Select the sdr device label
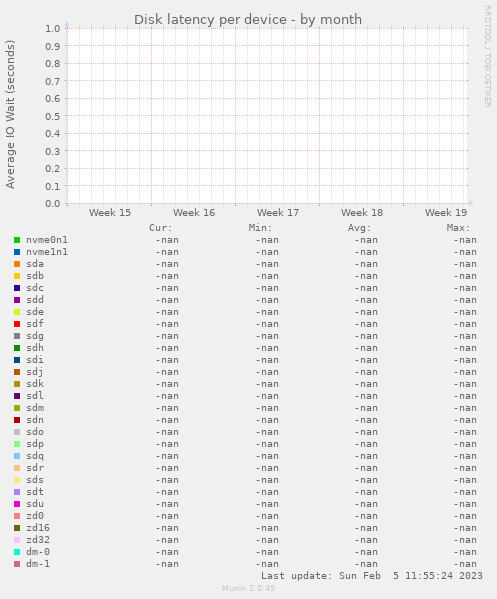This screenshot has height=599, width=497. point(35,468)
